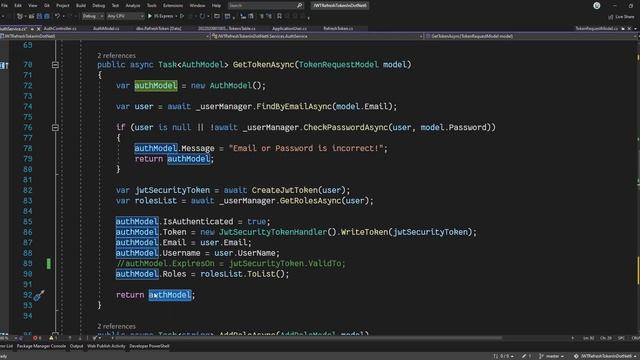Open the Web Publish Activity tab

[x=106, y=346]
